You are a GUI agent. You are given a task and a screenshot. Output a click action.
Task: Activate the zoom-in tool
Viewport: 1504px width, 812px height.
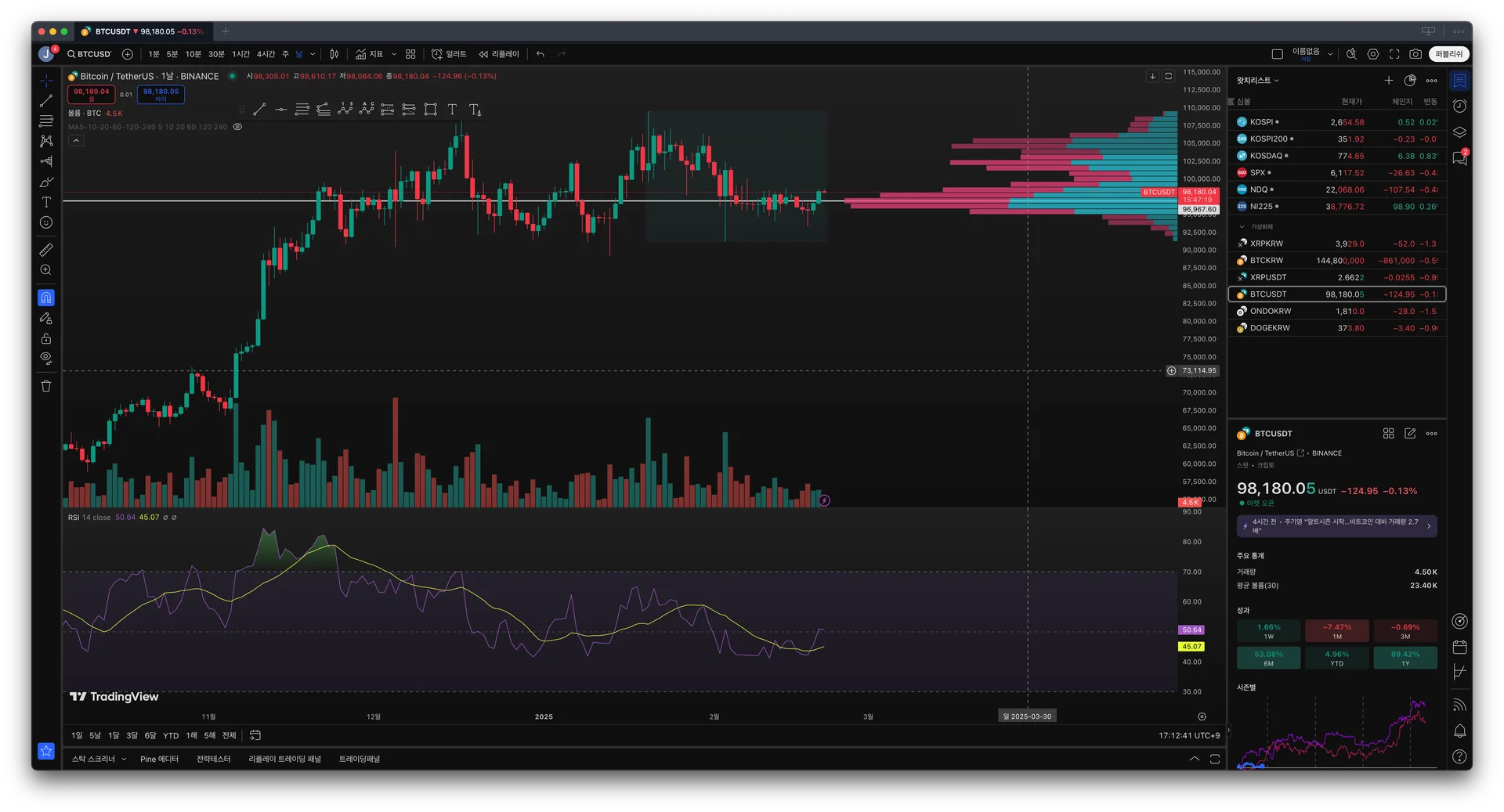click(46, 270)
